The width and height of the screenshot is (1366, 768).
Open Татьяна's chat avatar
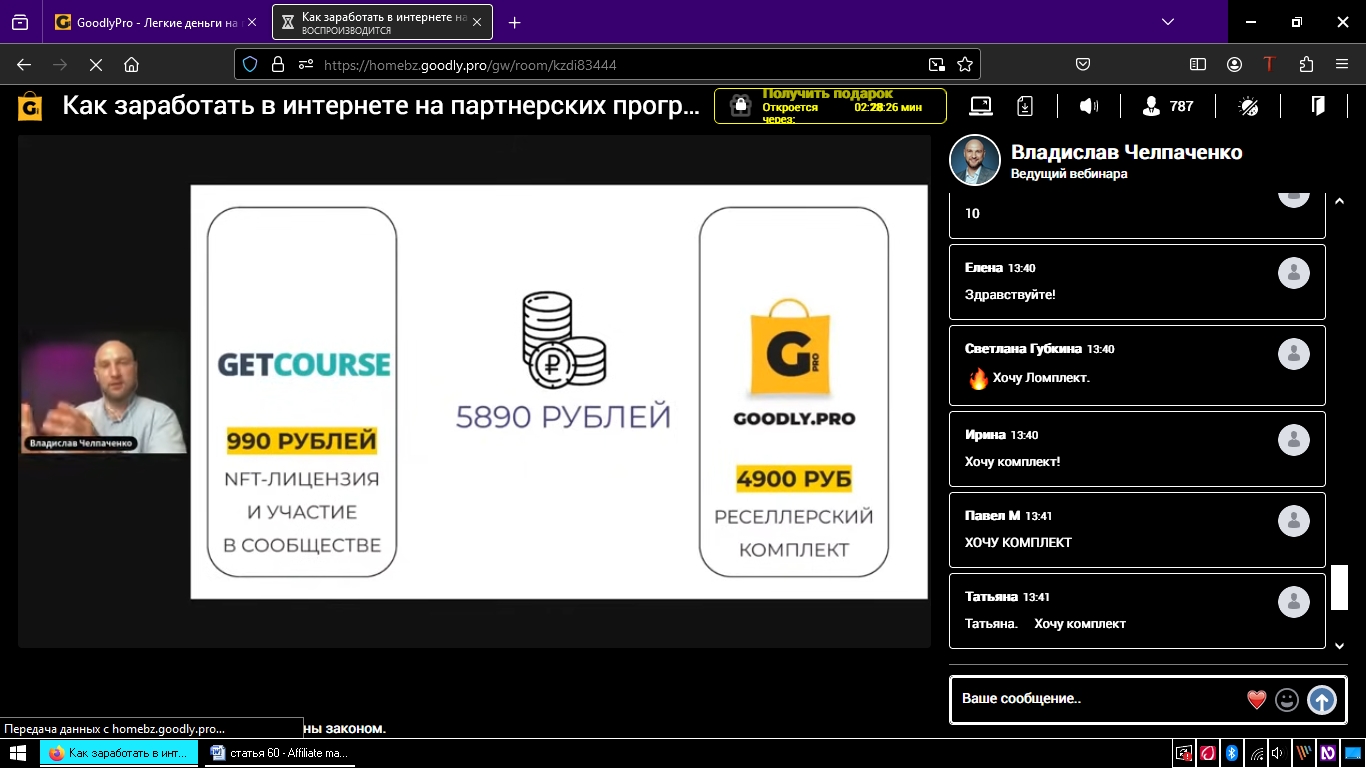click(1294, 602)
